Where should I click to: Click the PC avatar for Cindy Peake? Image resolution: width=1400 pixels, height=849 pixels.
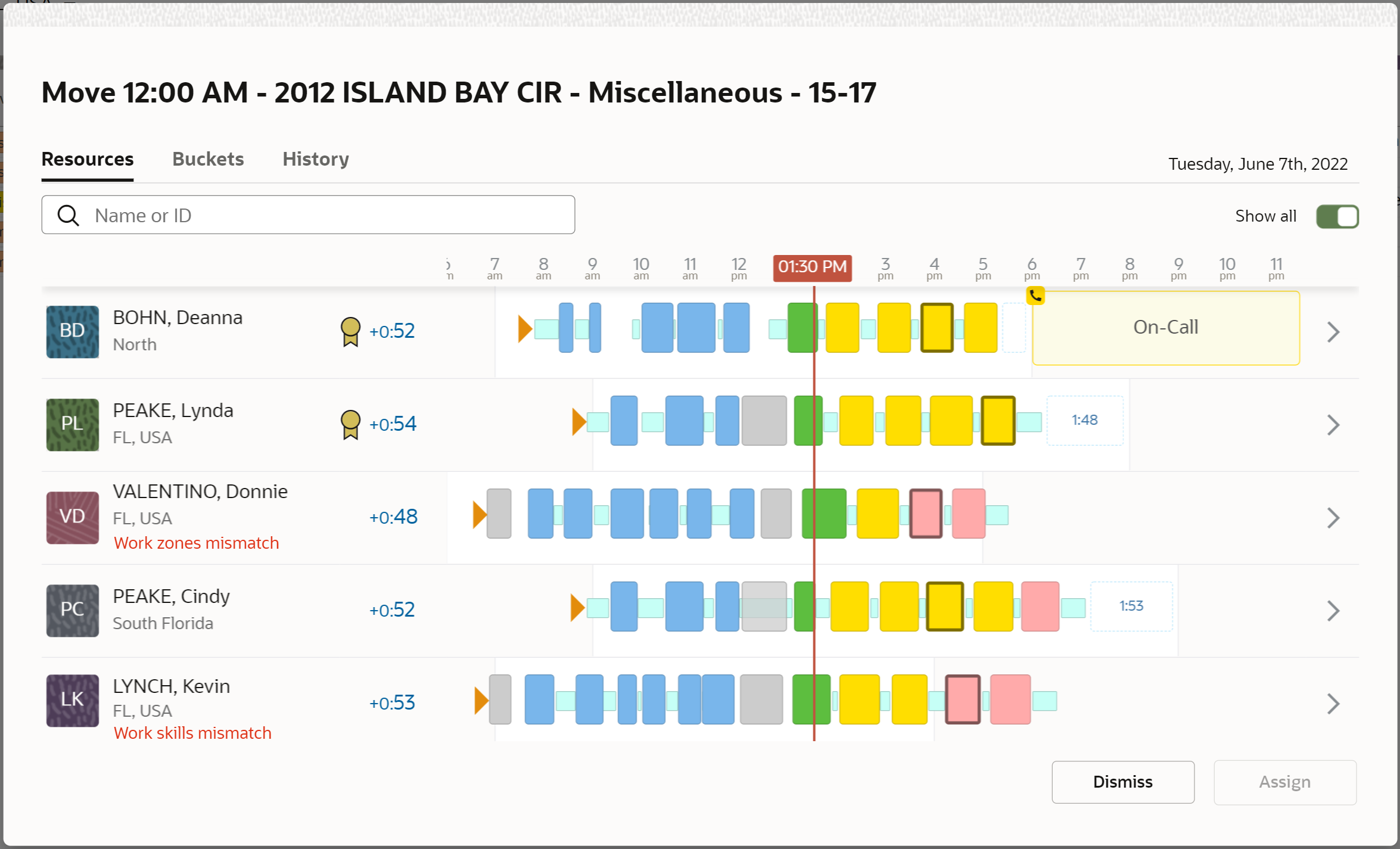coord(73,610)
